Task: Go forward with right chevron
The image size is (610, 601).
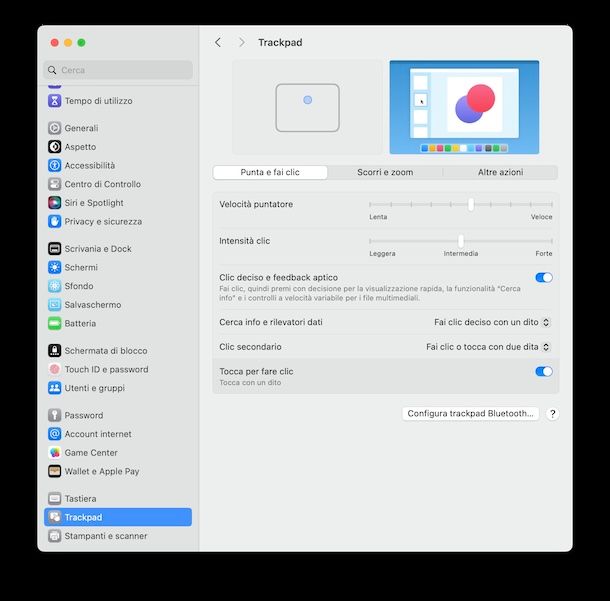Action: (x=242, y=42)
